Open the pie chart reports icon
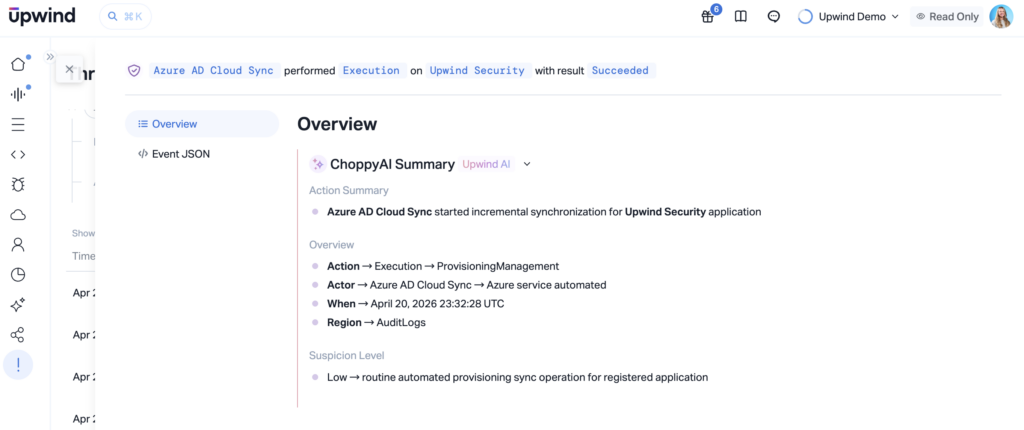1024x430 pixels. tap(18, 274)
